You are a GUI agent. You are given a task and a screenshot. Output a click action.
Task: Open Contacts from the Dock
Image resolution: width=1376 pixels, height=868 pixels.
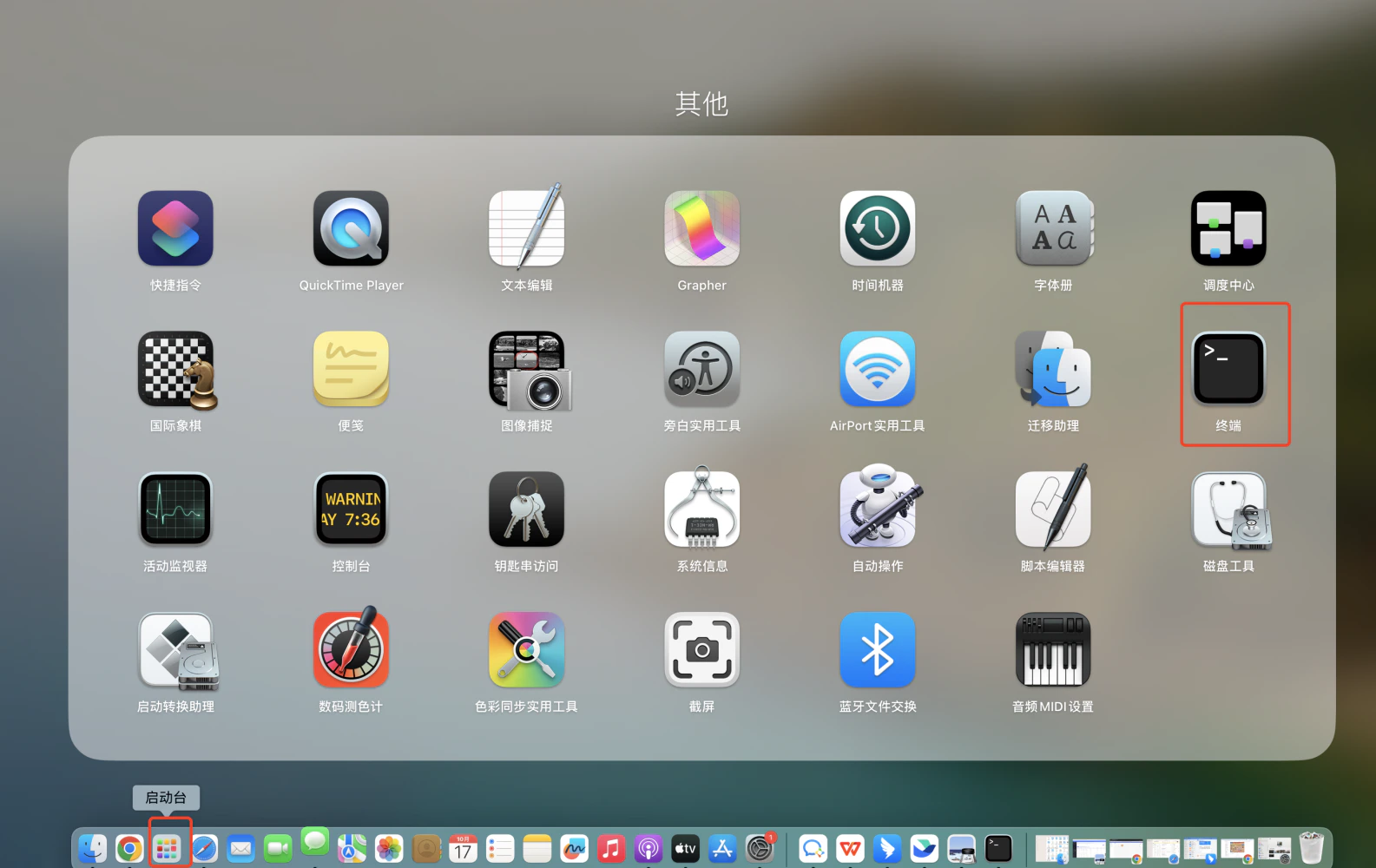426,848
